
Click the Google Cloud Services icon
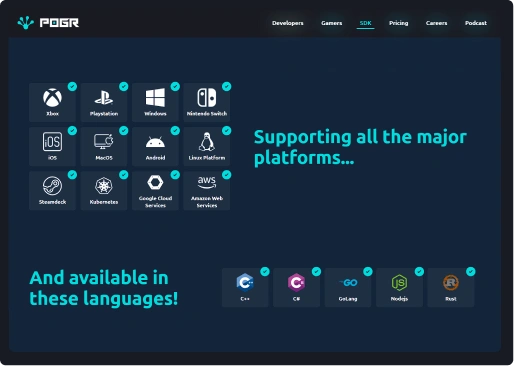coord(155,182)
